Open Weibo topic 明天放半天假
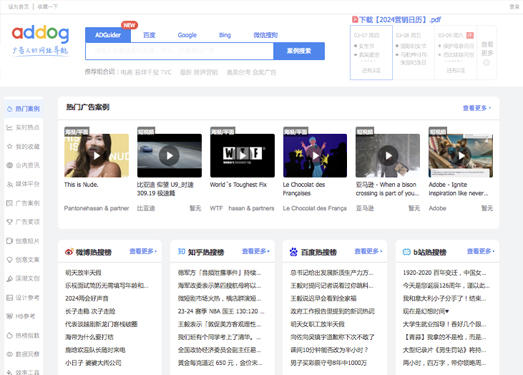This screenshot has height=375, width=523. coord(83,273)
